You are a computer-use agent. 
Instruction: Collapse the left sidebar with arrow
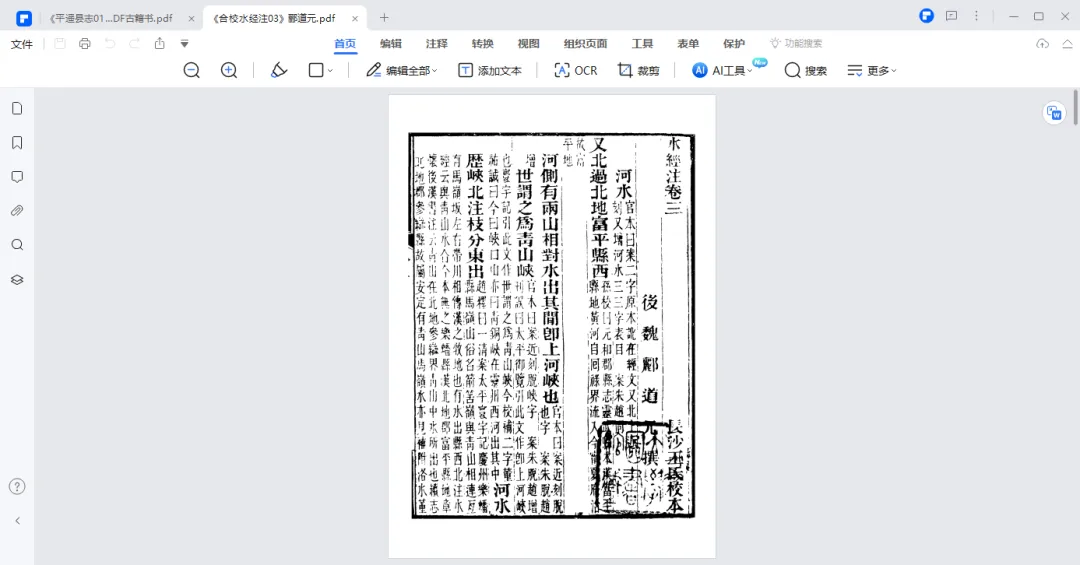pyautogui.click(x=17, y=520)
